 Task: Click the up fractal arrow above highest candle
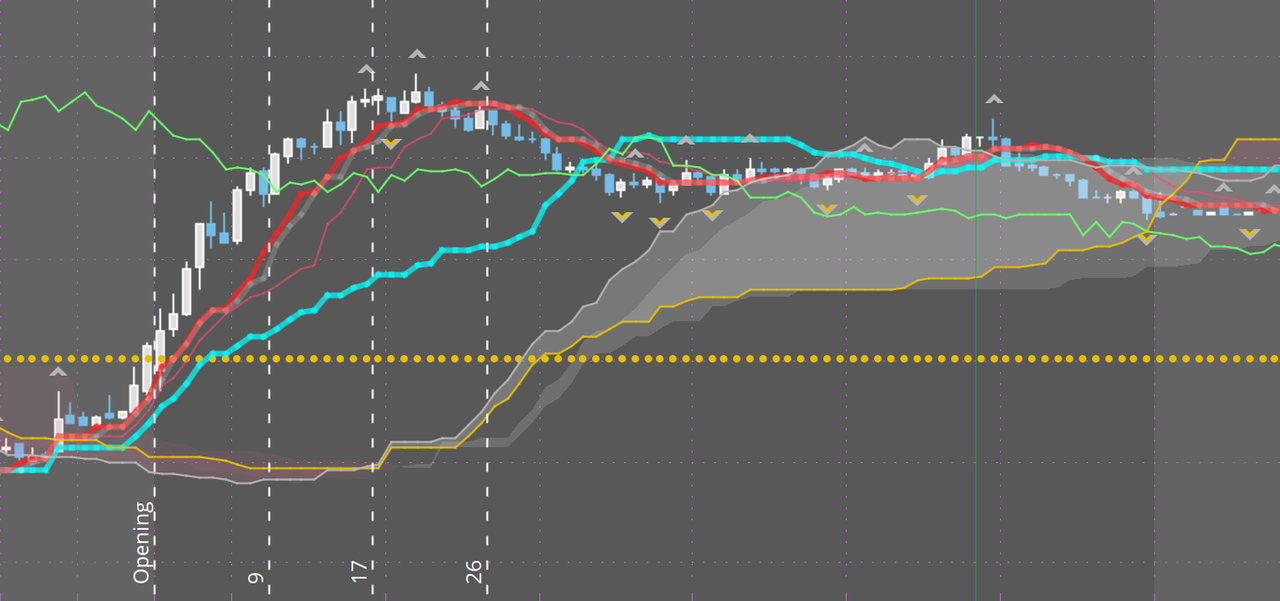click(417, 55)
